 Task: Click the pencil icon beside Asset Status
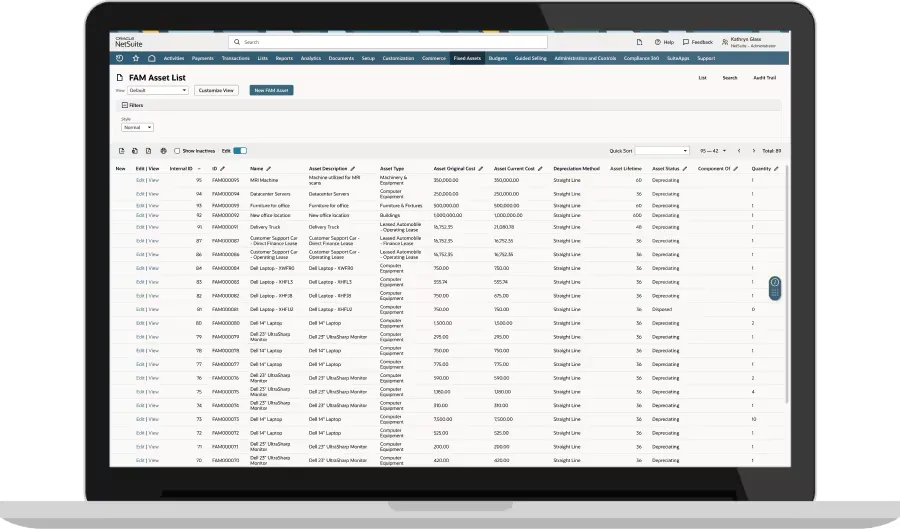click(x=685, y=169)
